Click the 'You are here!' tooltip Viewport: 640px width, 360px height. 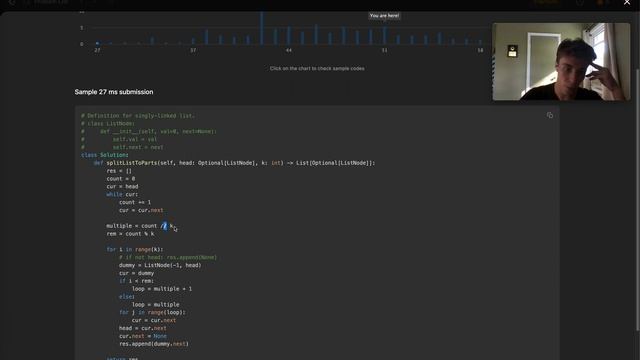point(384,16)
